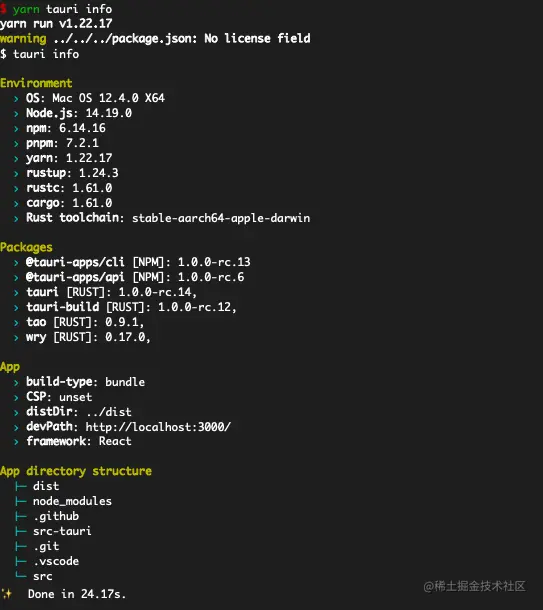Click the chevron before @tauri-apps/cli entry
This screenshot has height=610, width=543.
tap(16, 263)
